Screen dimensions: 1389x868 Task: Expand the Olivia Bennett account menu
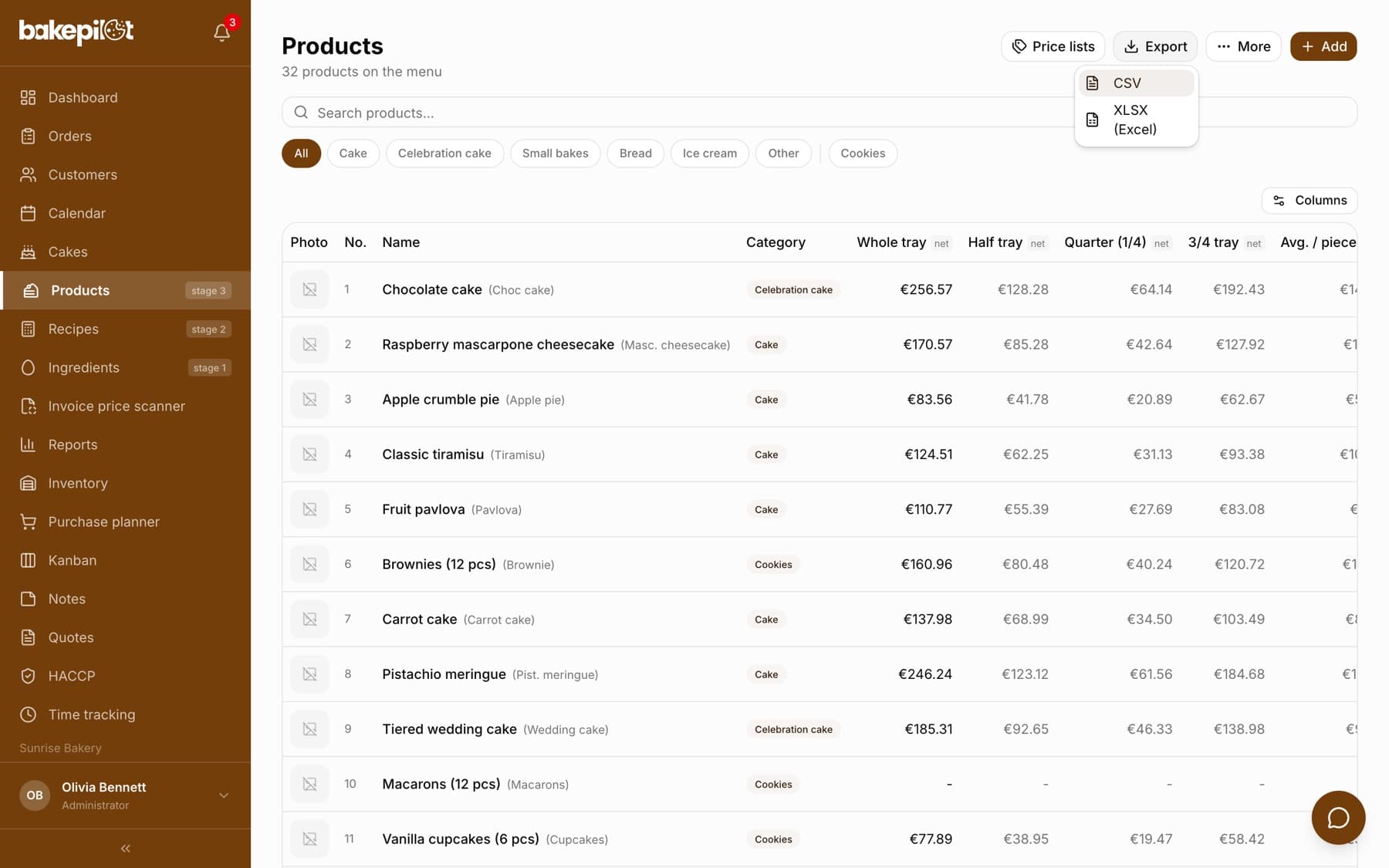(125, 795)
